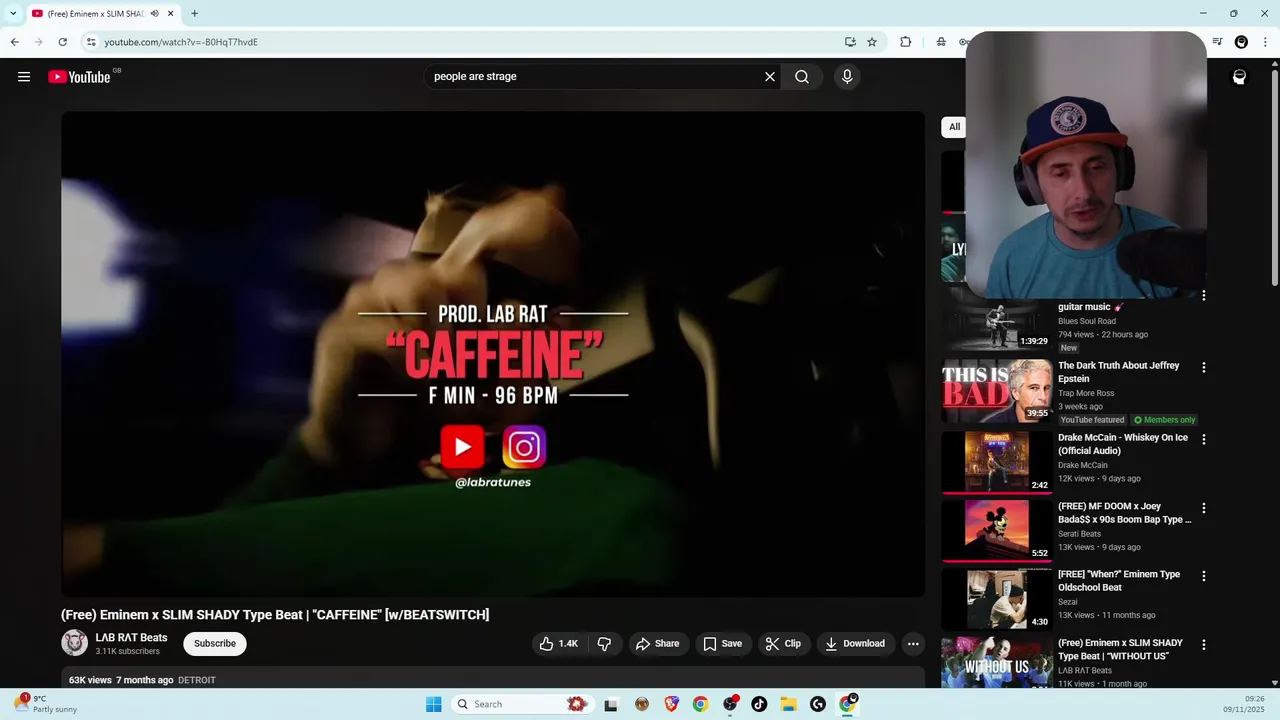
Task: Select the All filter chip
Action: (x=954, y=127)
